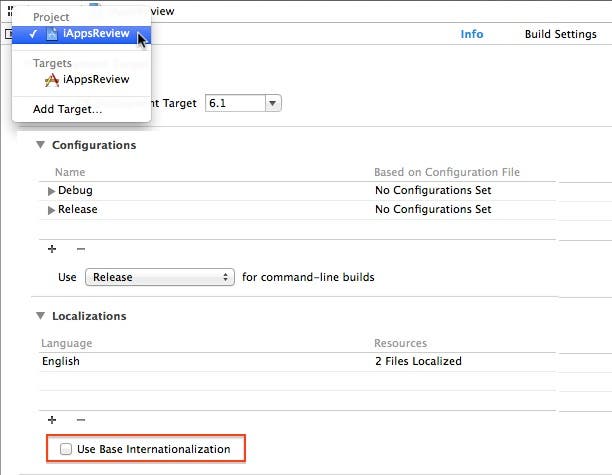Select the iAppsReview project blueprint icon

(52, 34)
